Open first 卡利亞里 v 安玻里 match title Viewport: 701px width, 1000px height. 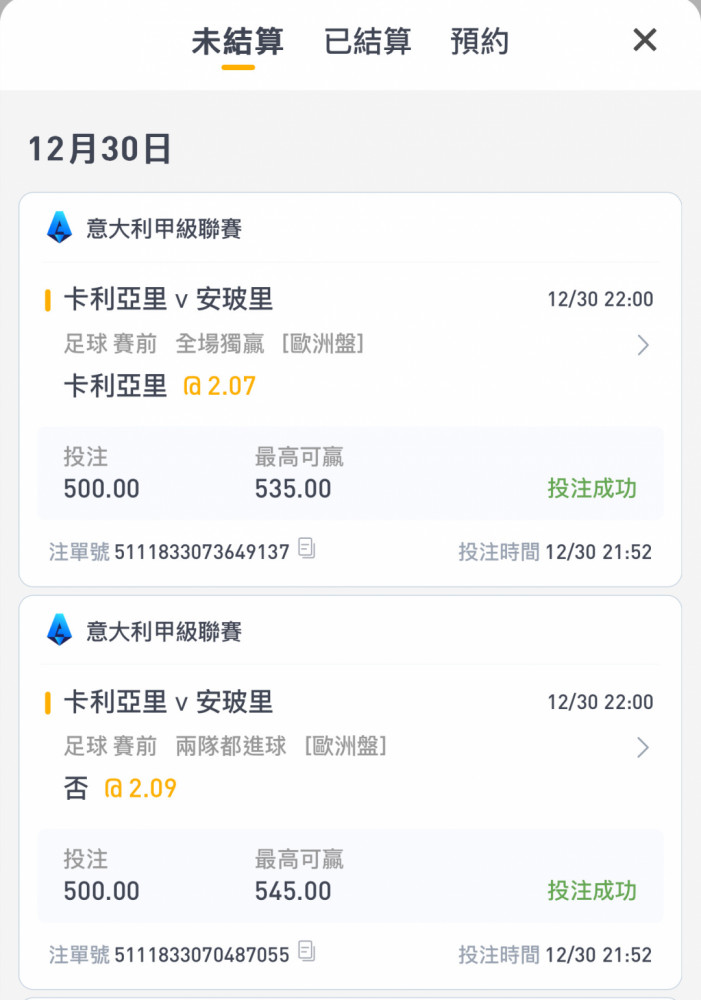[168, 299]
